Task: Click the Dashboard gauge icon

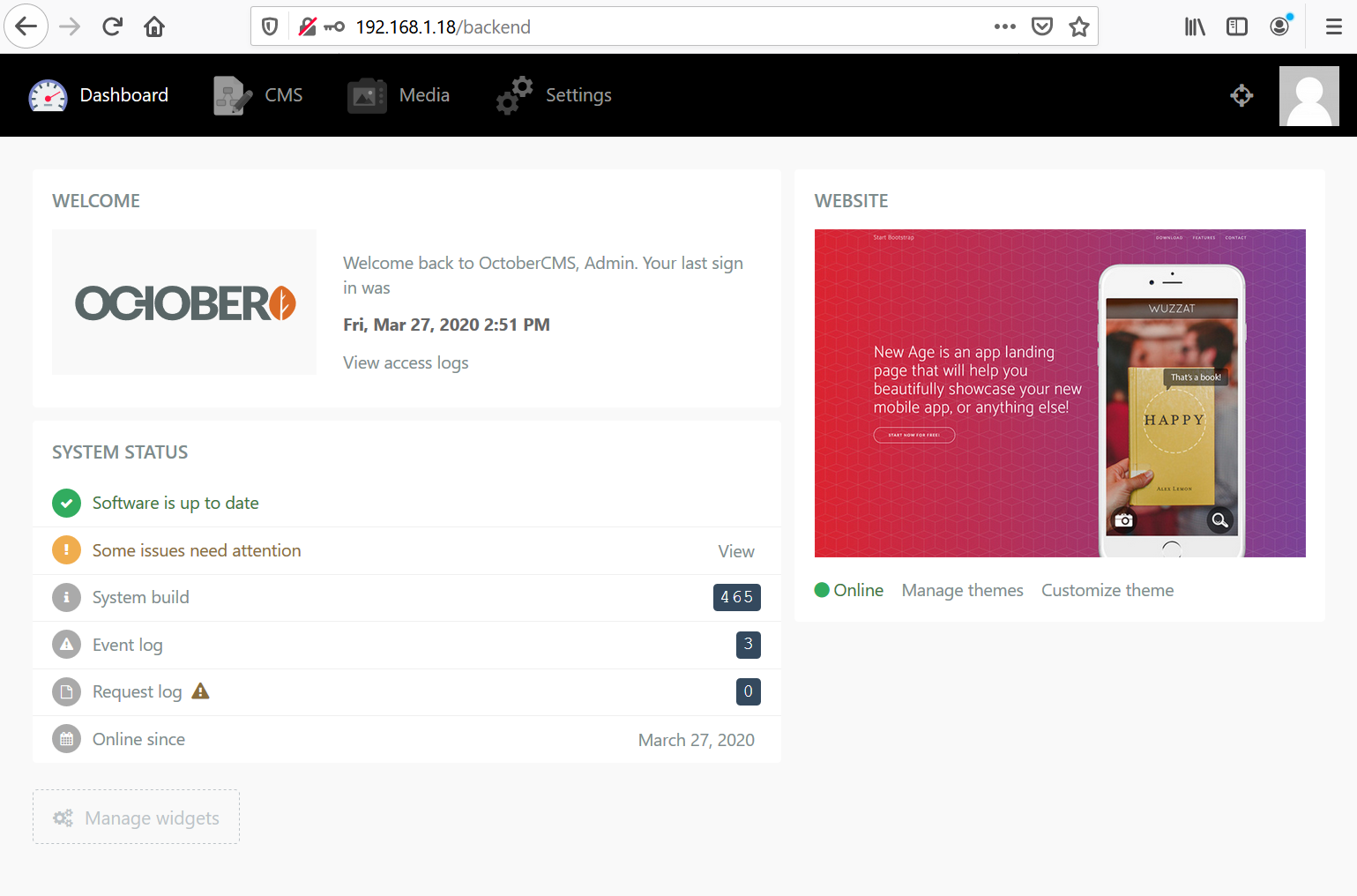Action: [48, 95]
